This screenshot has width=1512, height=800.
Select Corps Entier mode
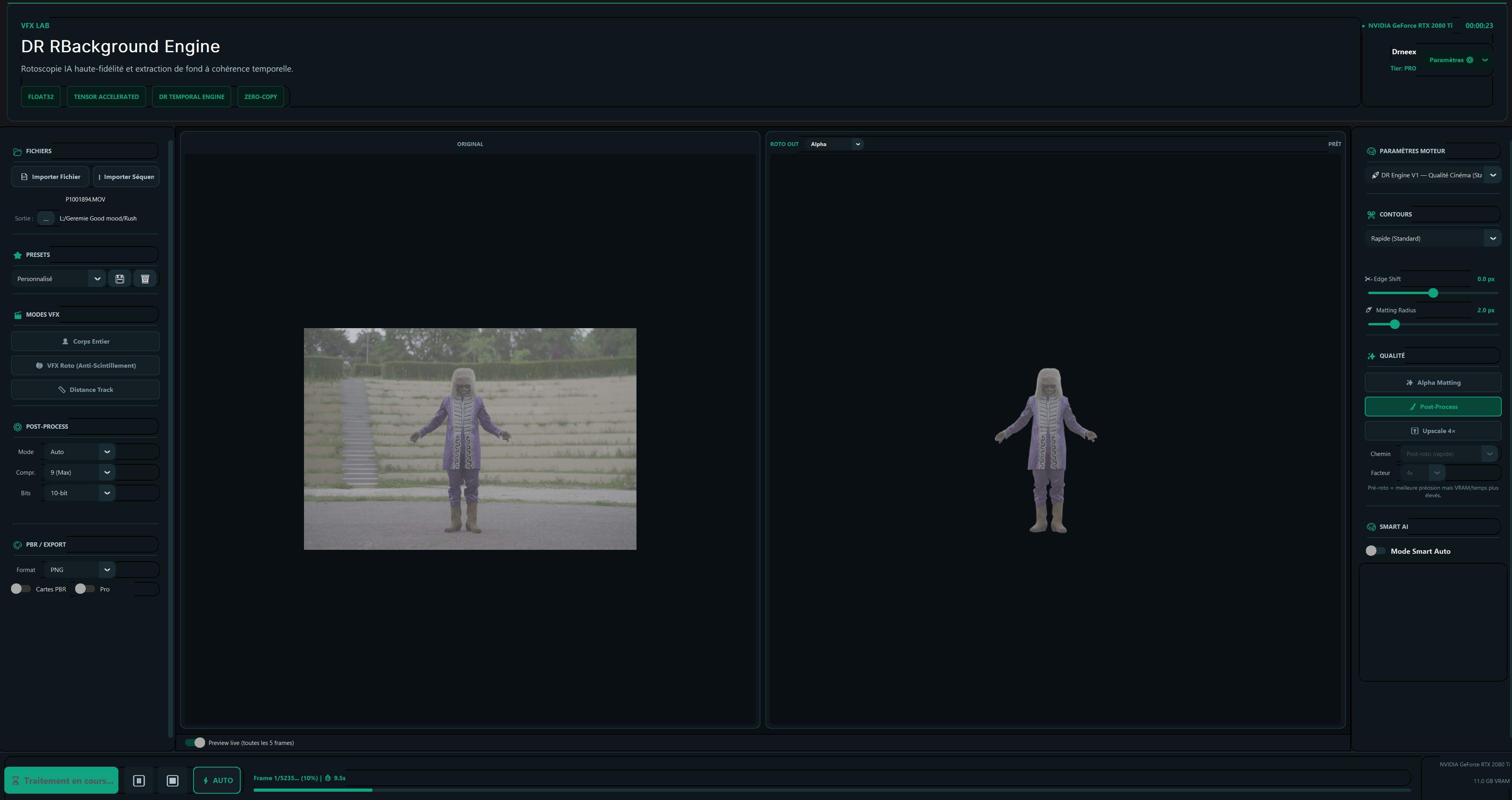pyautogui.click(x=85, y=342)
